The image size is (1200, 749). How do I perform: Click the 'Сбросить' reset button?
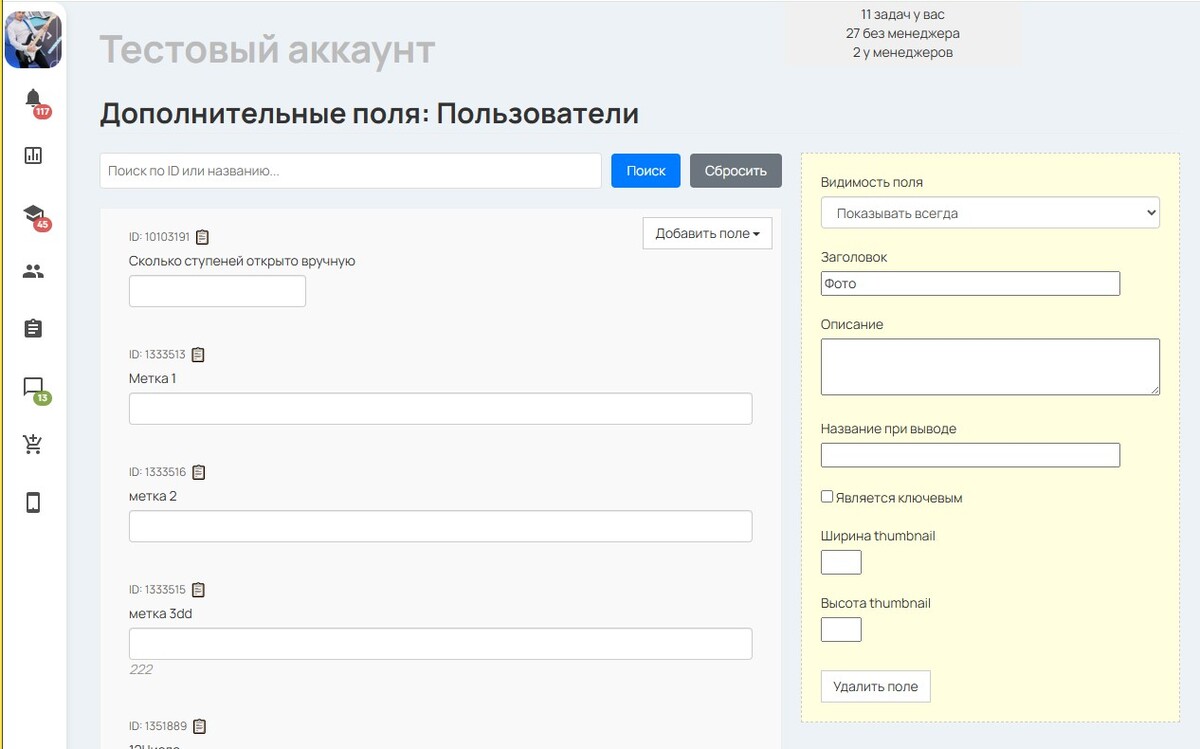[x=735, y=171]
